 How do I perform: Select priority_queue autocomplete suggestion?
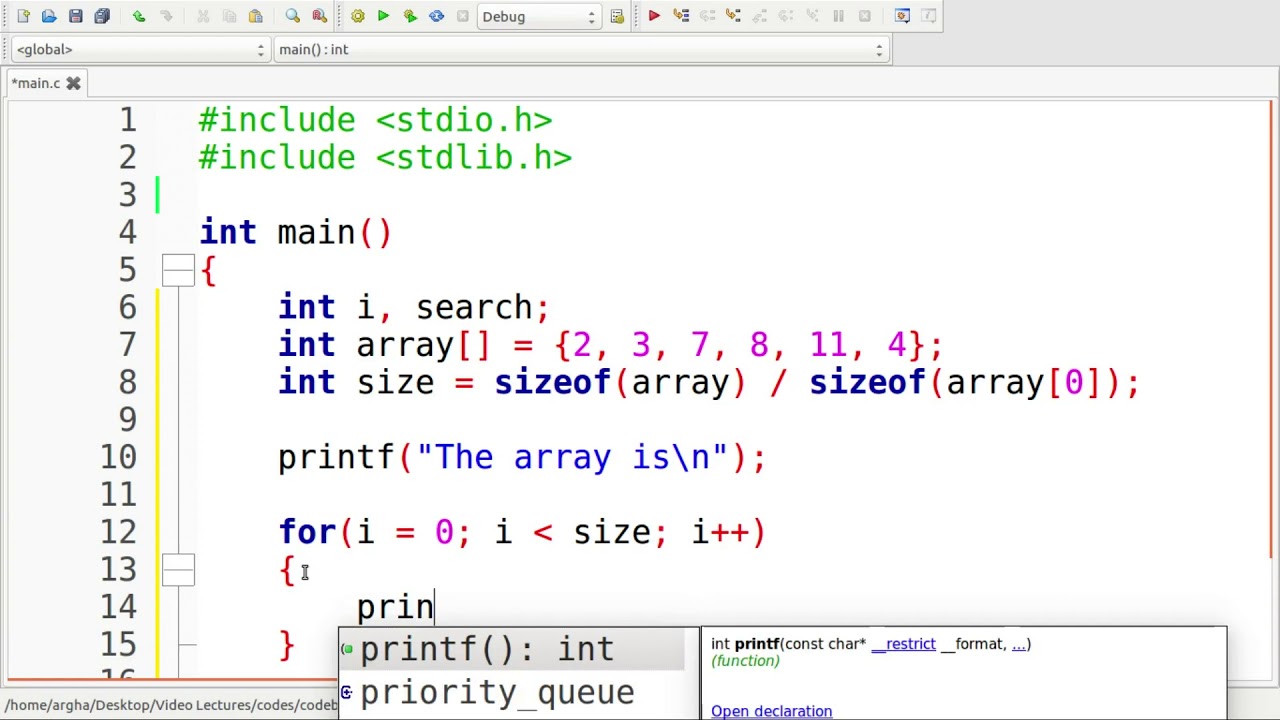[x=512, y=692]
